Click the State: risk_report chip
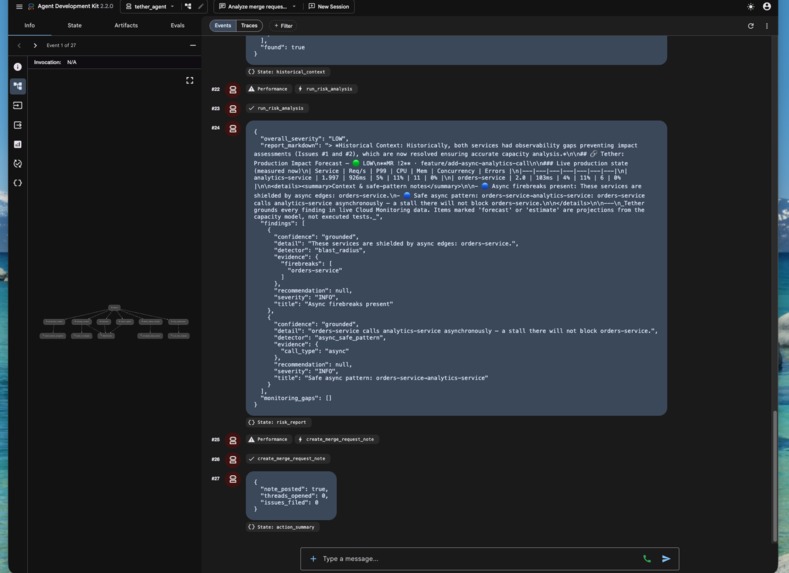This screenshot has height=573, width=789. [279, 423]
